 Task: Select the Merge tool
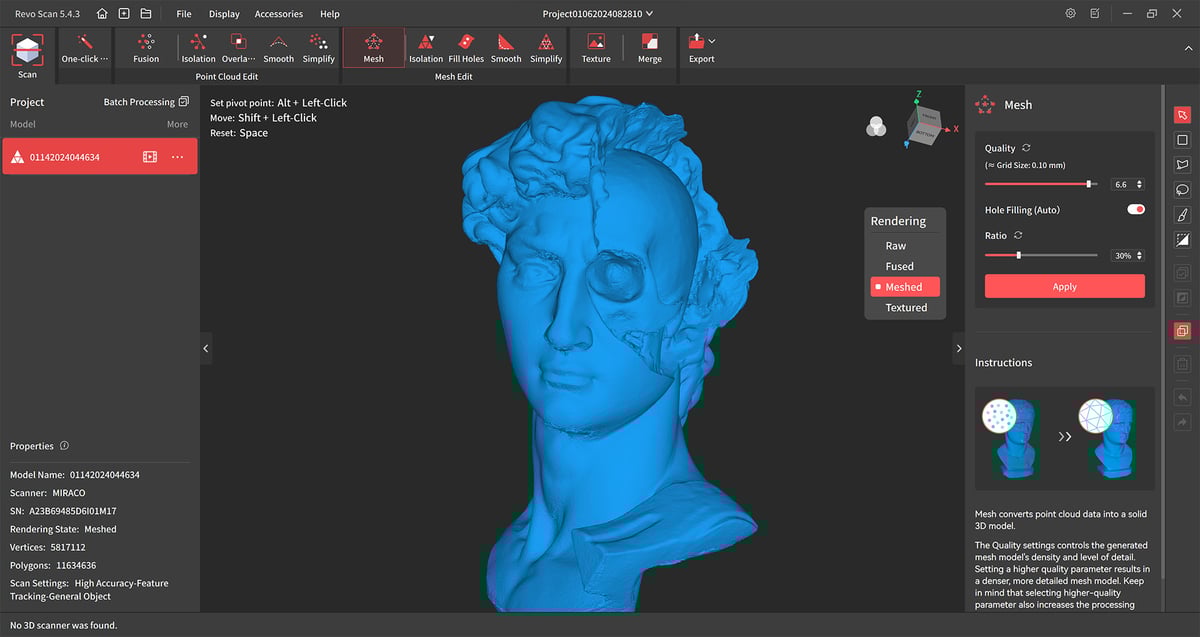(650, 47)
